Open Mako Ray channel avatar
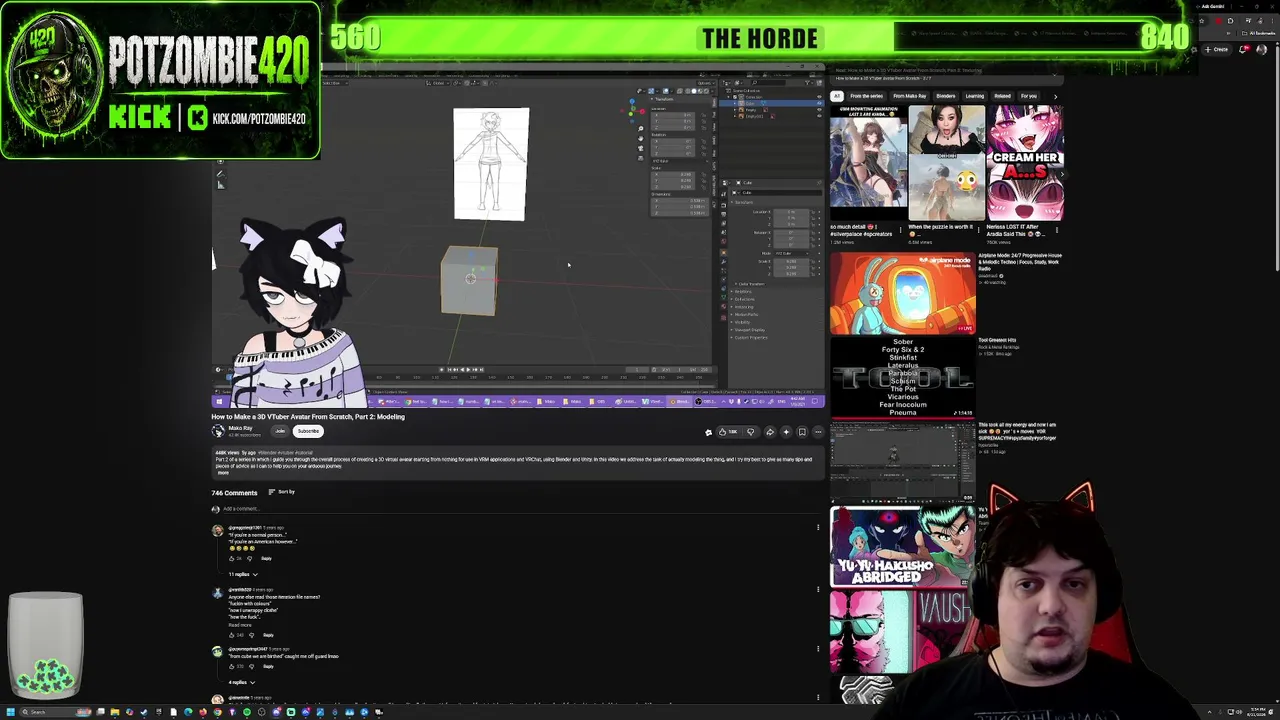The width and height of the screenshot is (1280, 720). pos(218,431)
